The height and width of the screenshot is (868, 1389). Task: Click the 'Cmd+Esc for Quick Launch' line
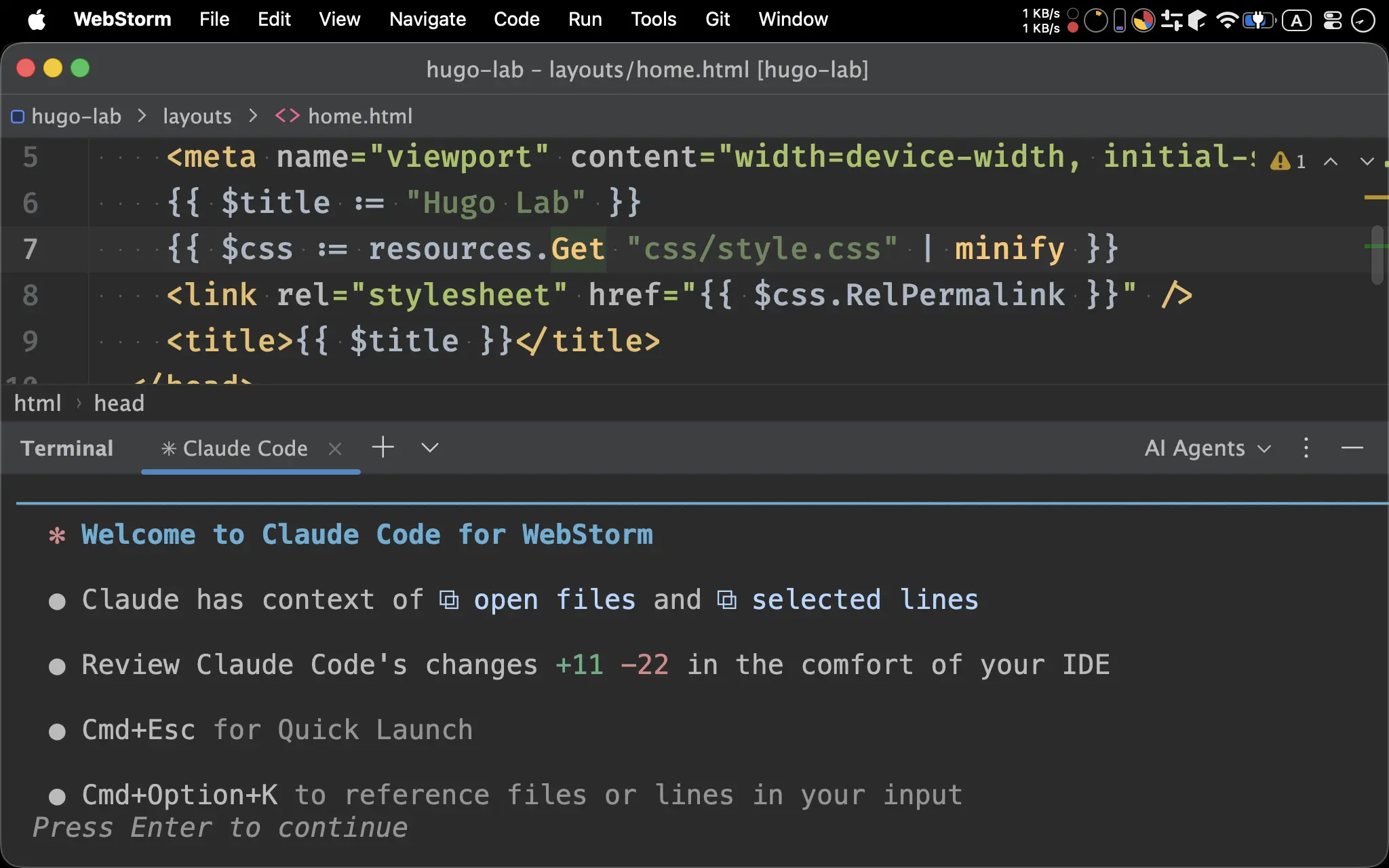[x=277, y=730]
